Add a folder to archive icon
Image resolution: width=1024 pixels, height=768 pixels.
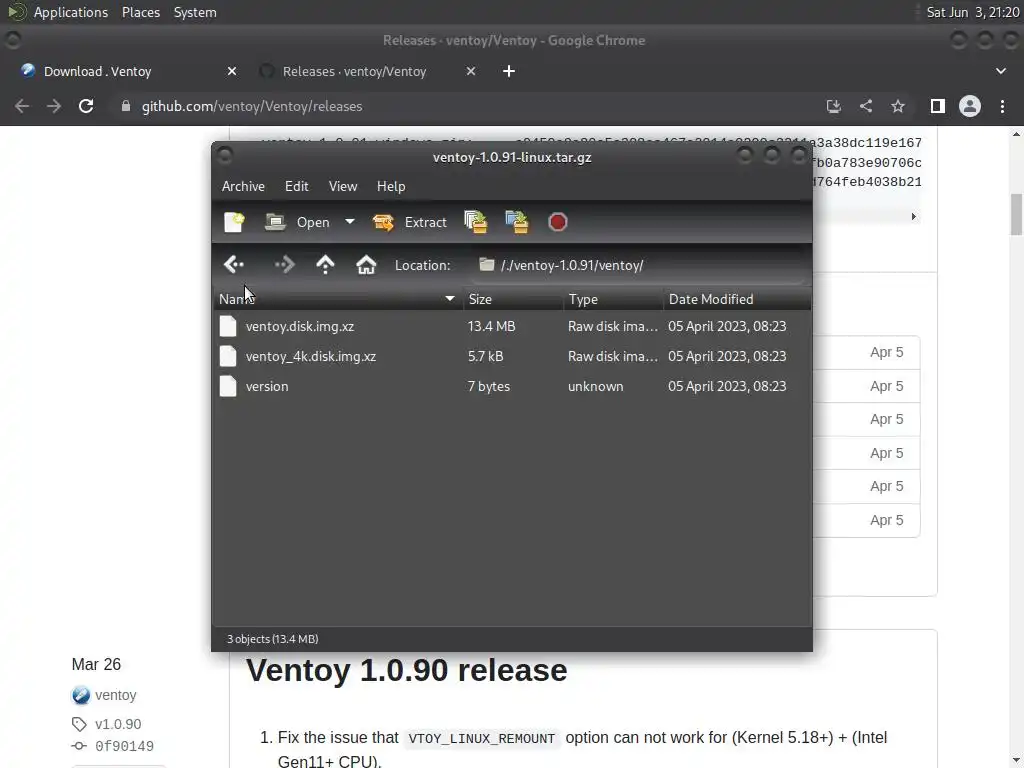coord(517,222)
